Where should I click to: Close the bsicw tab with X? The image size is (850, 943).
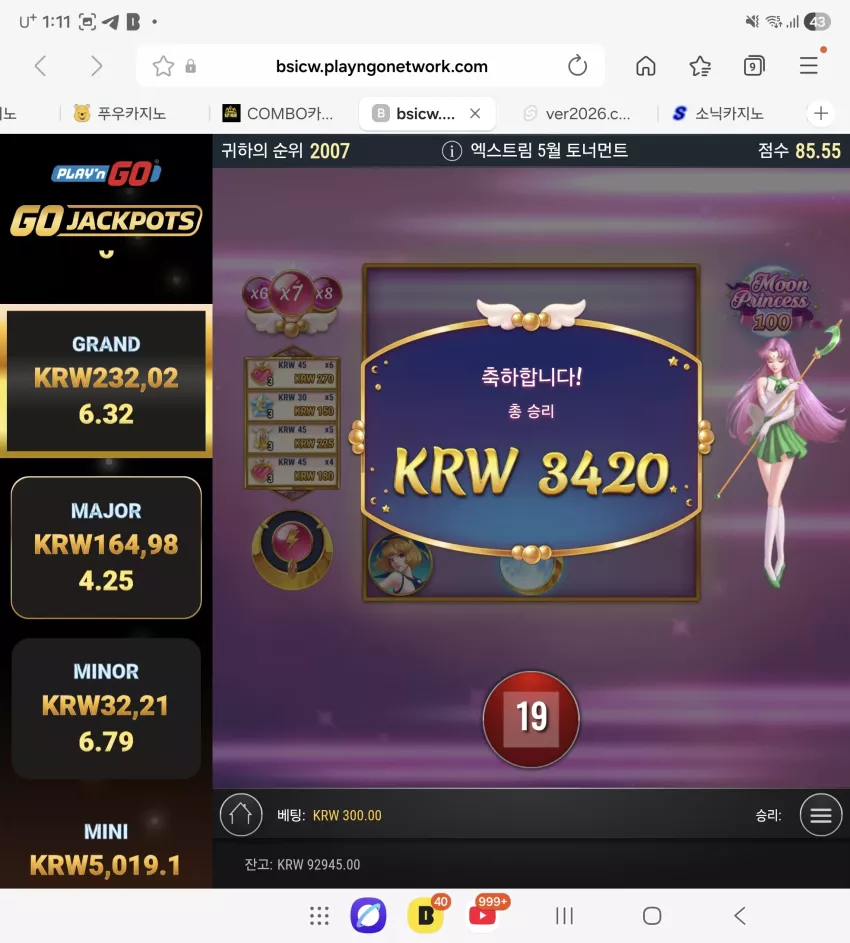pyautogui.click(x=475, y=113)
